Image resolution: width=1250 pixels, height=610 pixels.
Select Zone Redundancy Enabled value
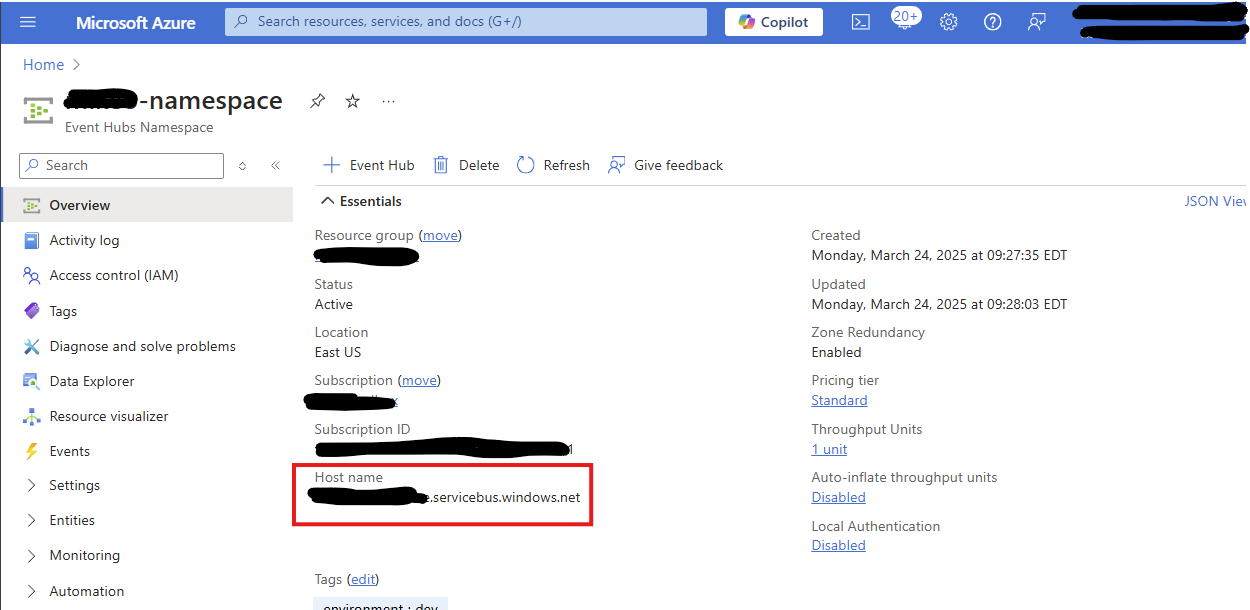point(836,352)
